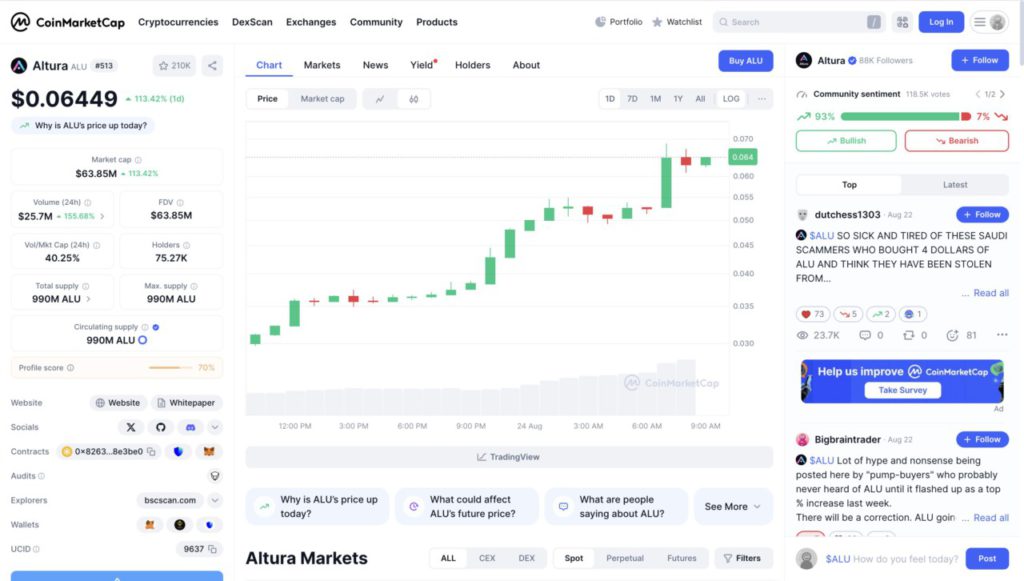Select the candlestick chart type icon
1024x581 pixels.
pyautogui.click(x=412, y=97)
